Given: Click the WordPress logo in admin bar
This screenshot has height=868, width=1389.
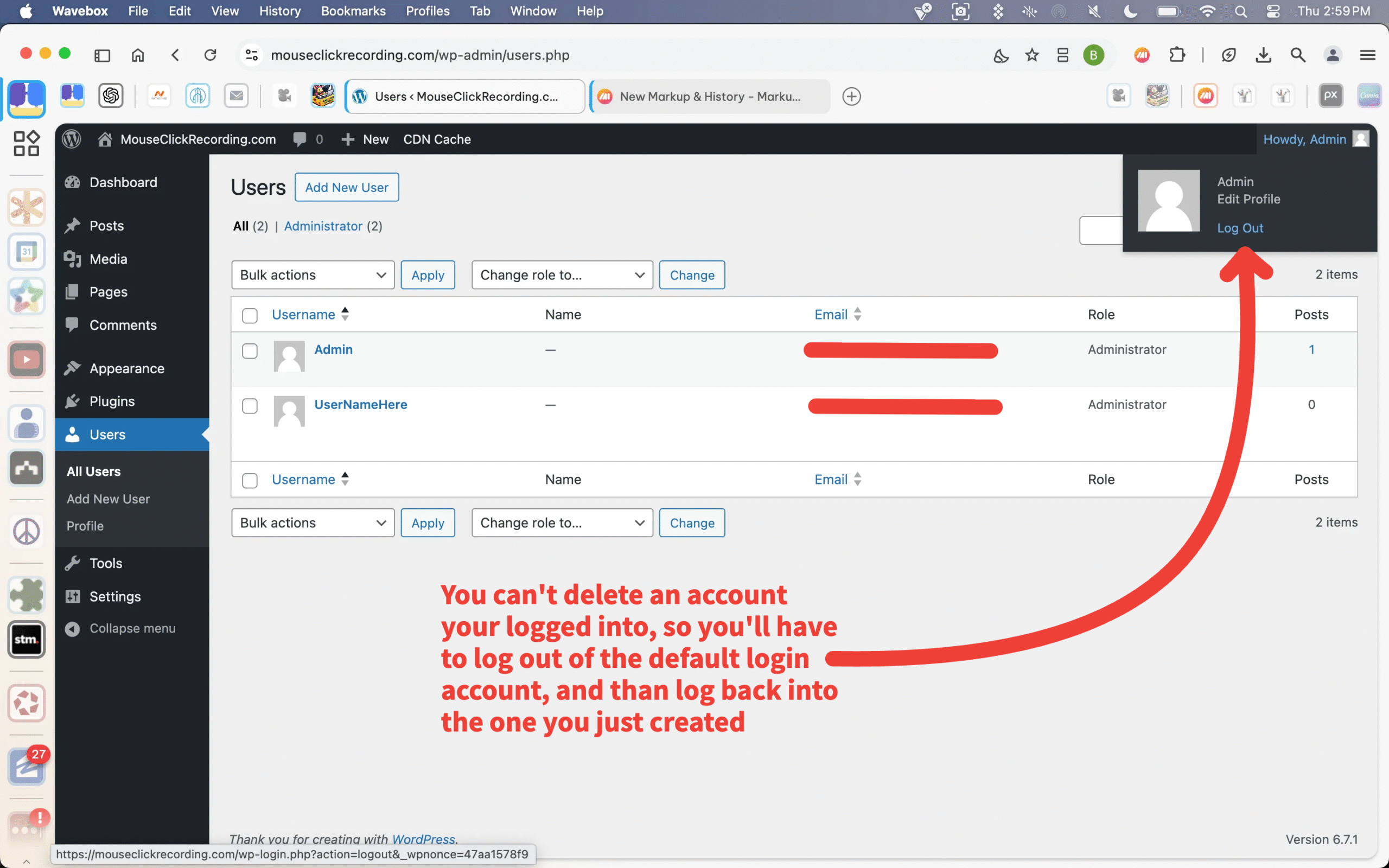Looking at the screenshot, I should [x=72, y=139].
